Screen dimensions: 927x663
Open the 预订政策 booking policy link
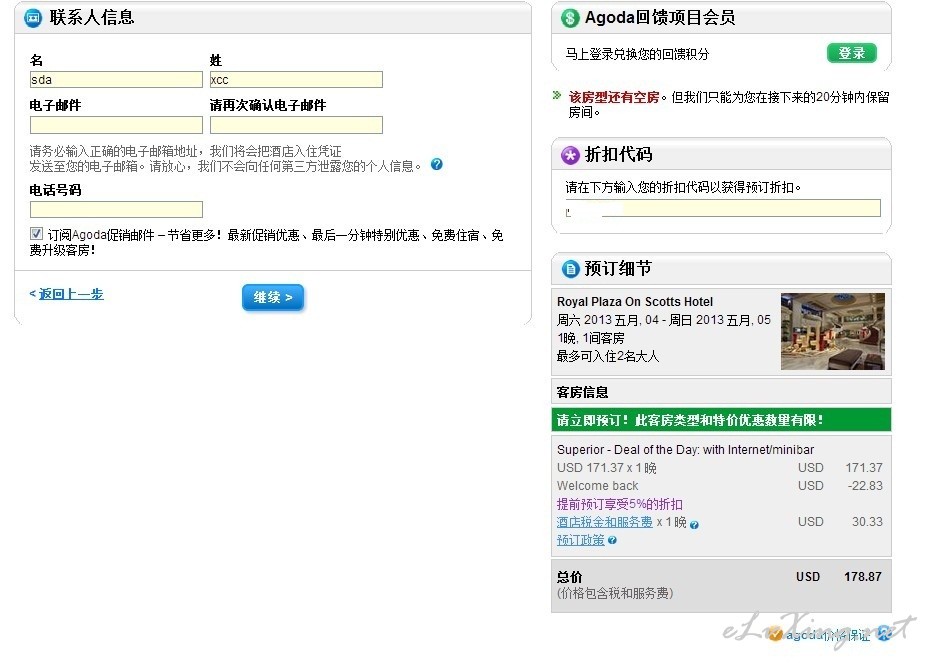581,540
